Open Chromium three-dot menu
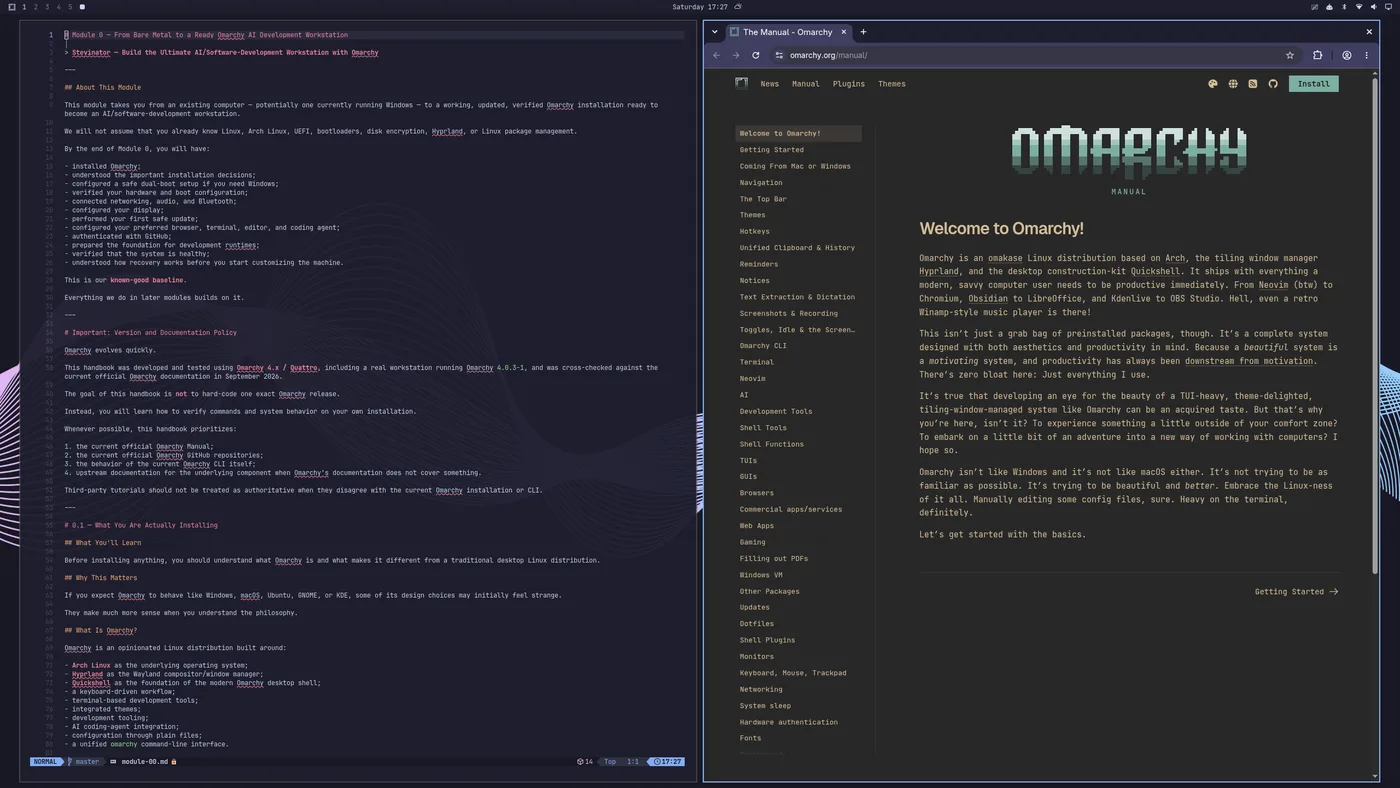 coord(1367,55)
